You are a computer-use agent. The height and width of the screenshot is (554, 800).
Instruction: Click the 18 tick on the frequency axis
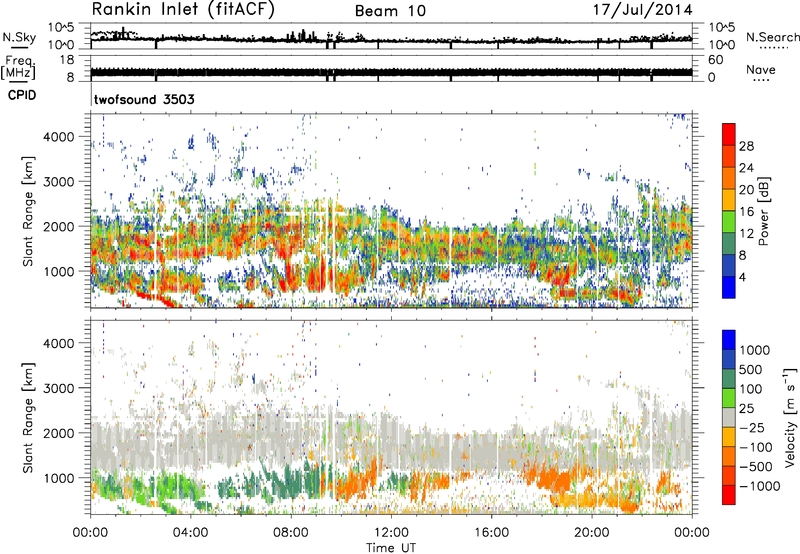coord(67,60)
